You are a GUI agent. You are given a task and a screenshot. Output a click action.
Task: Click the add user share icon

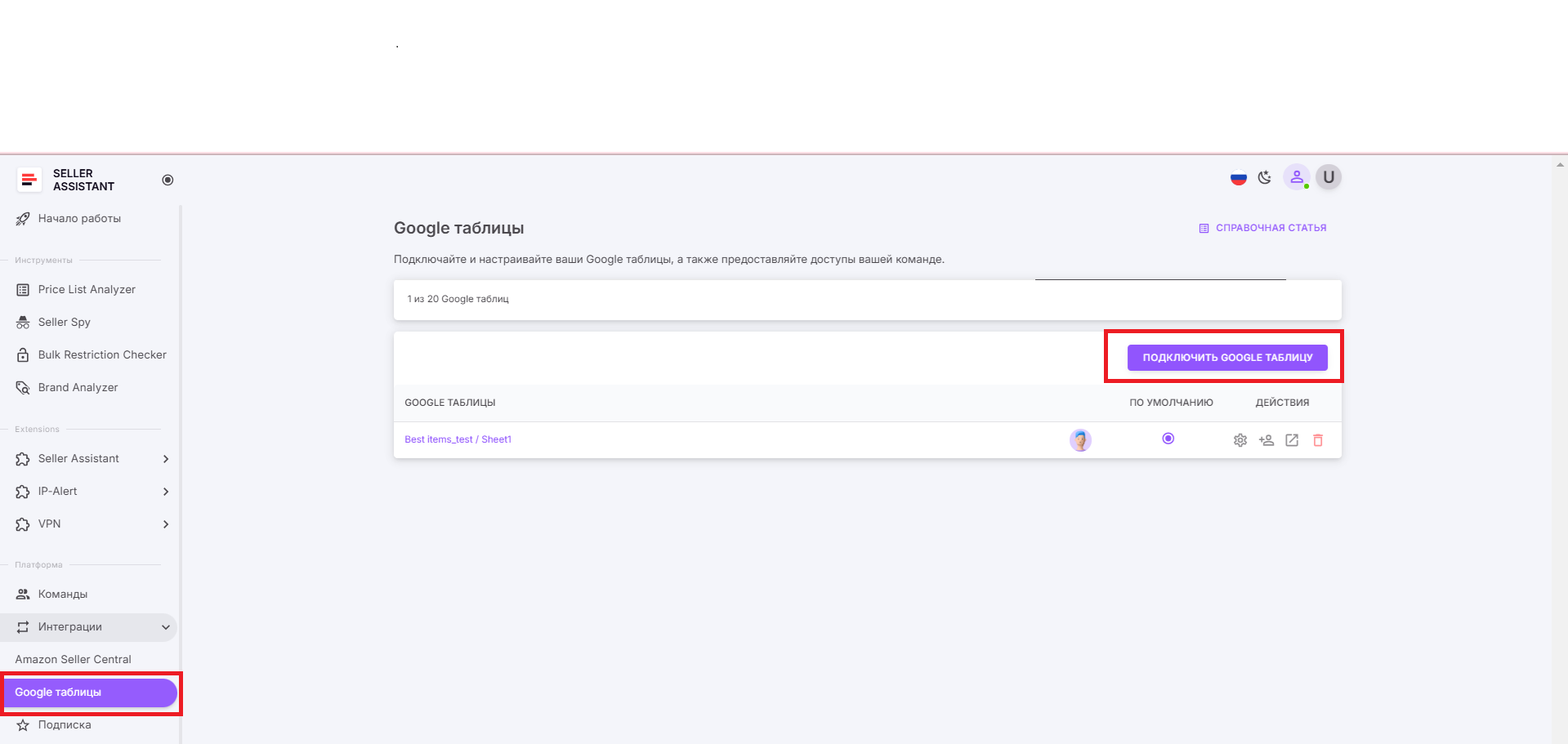(1266, 440)
